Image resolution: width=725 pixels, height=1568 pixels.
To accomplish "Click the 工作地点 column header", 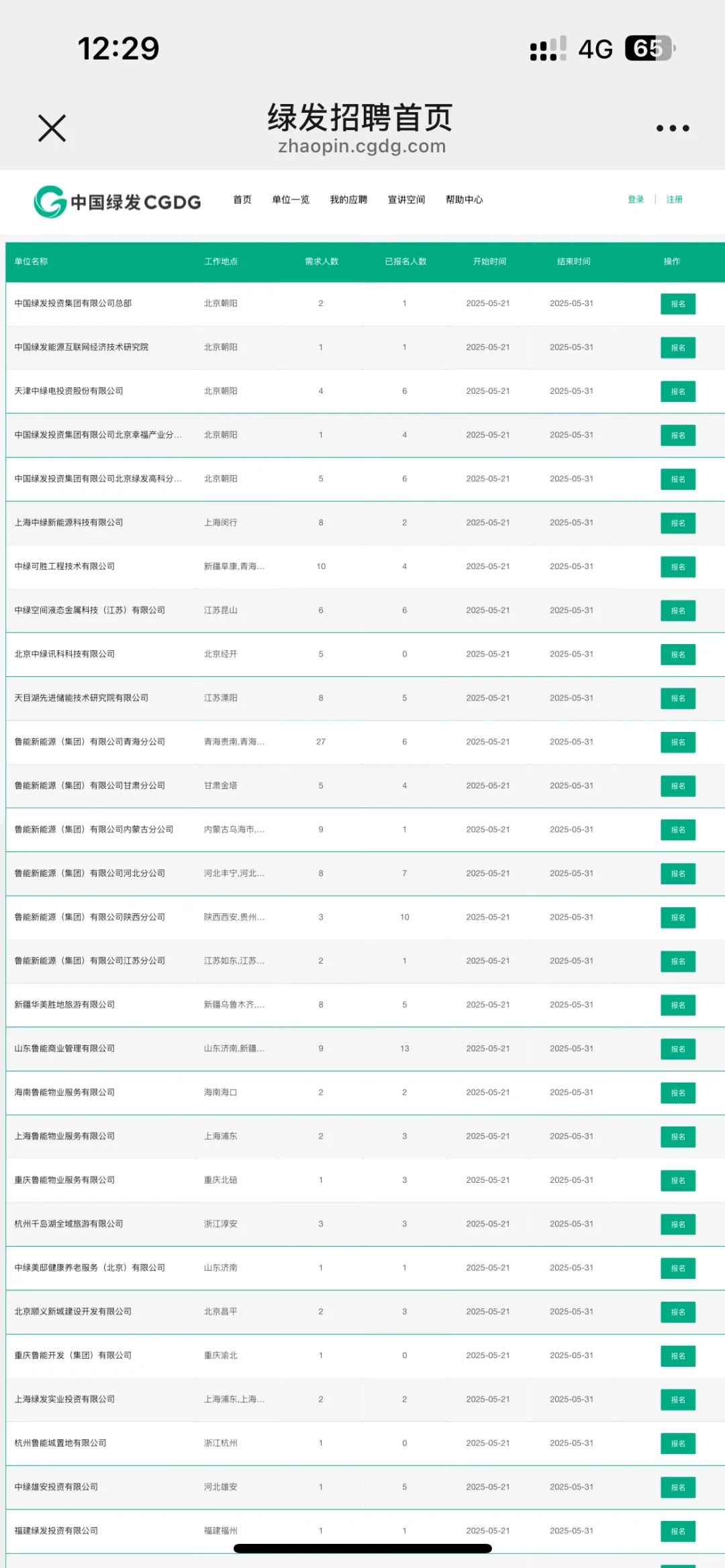I will pyautogui.click(x=221, y=262).
